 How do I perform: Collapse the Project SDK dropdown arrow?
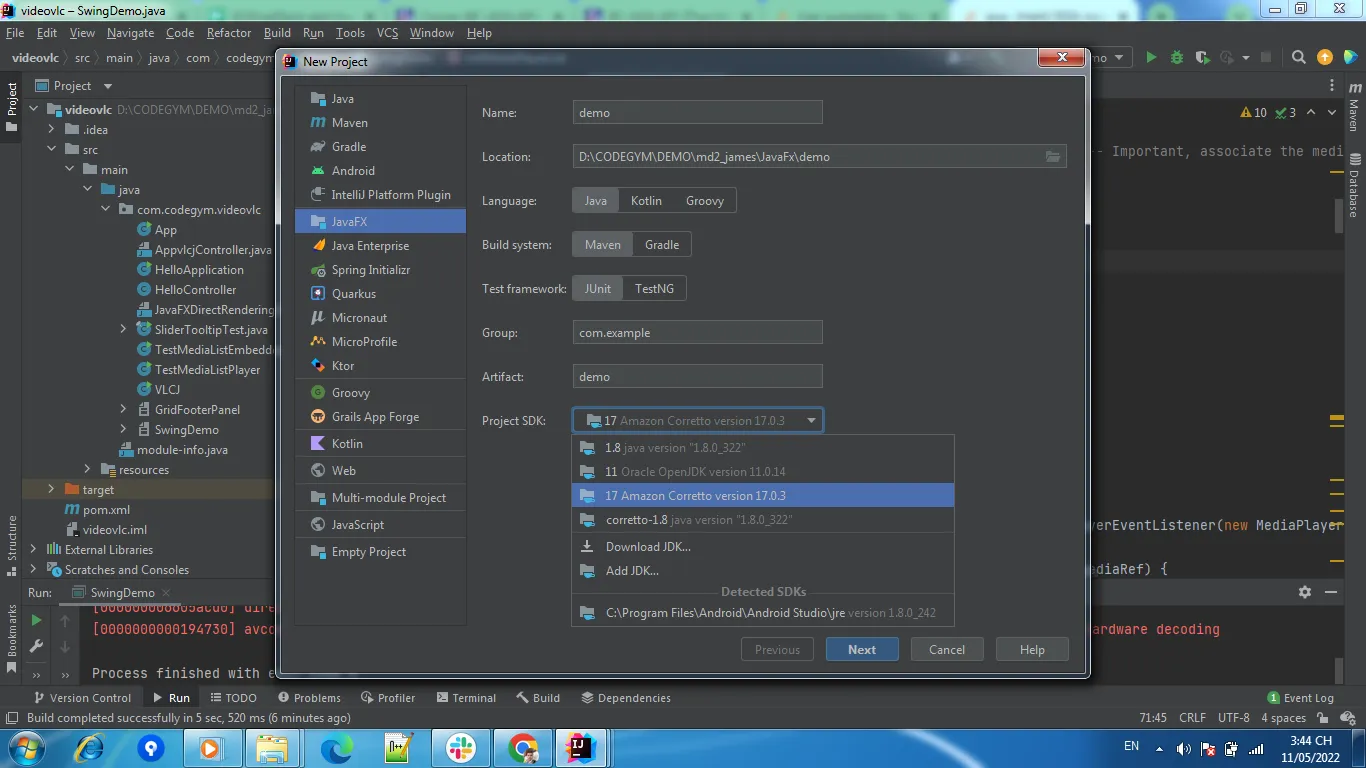tap(812, 421)
